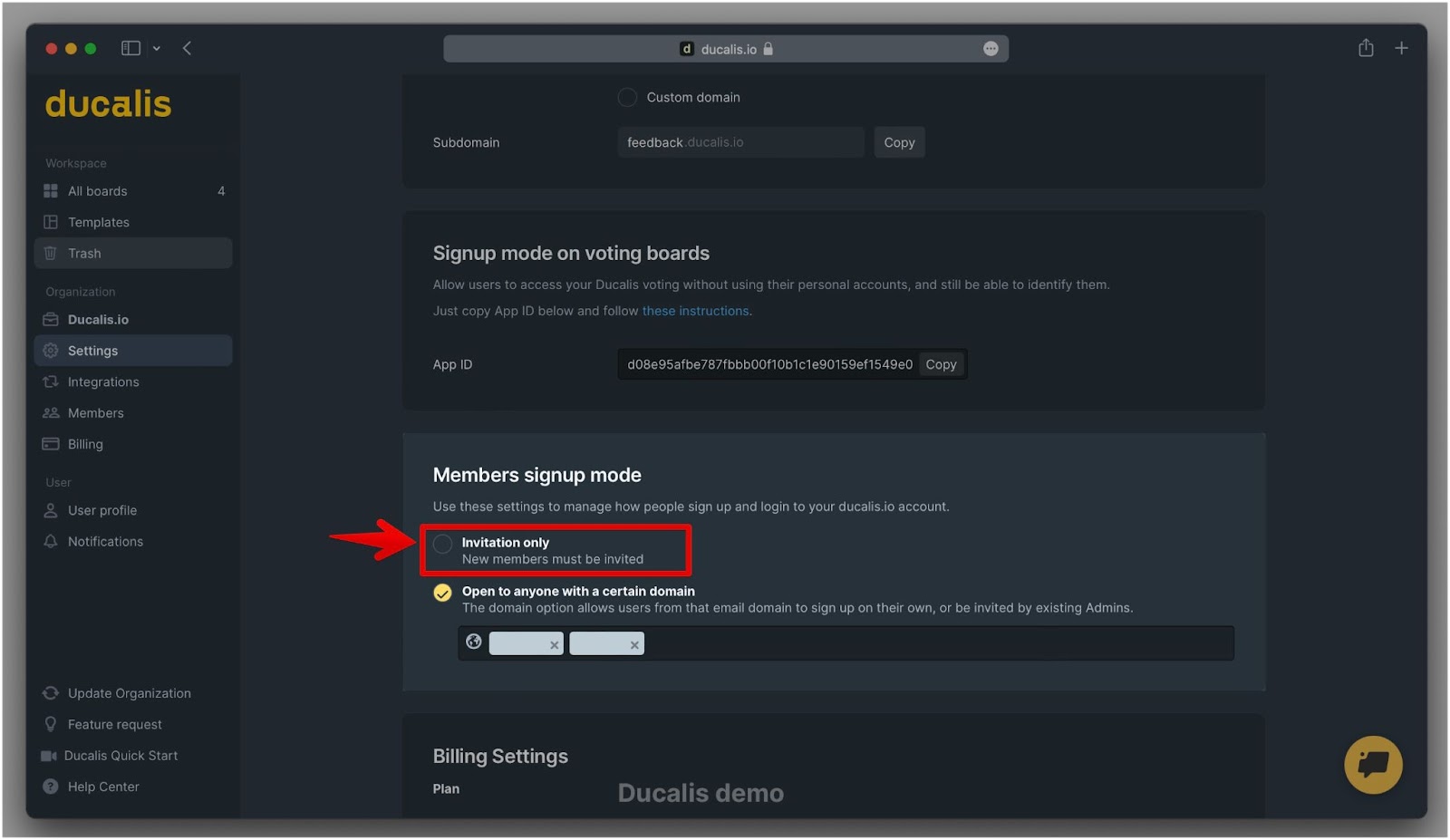The image size is (1450, 840).
Task: Click the Safari share icon
Action: (1365, 48)
